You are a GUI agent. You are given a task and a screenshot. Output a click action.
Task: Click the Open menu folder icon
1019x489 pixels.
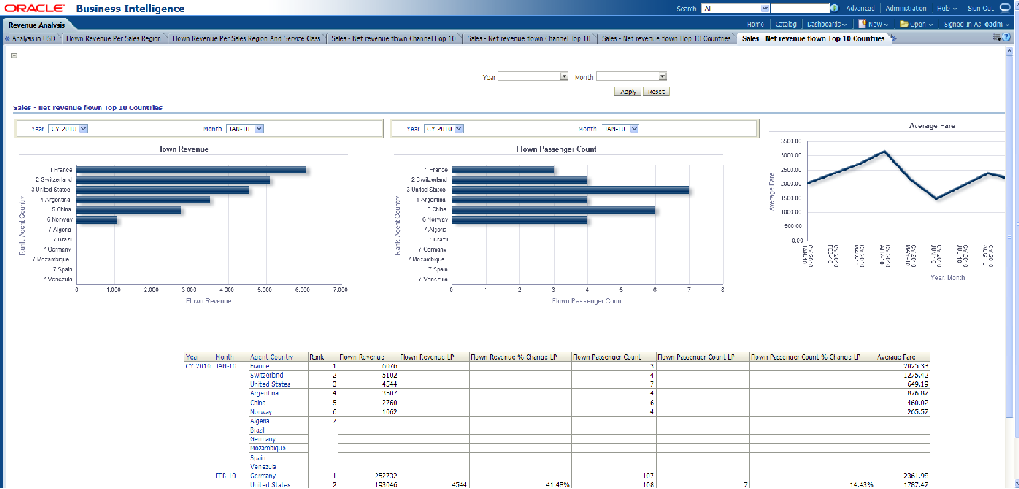[904, 24]
